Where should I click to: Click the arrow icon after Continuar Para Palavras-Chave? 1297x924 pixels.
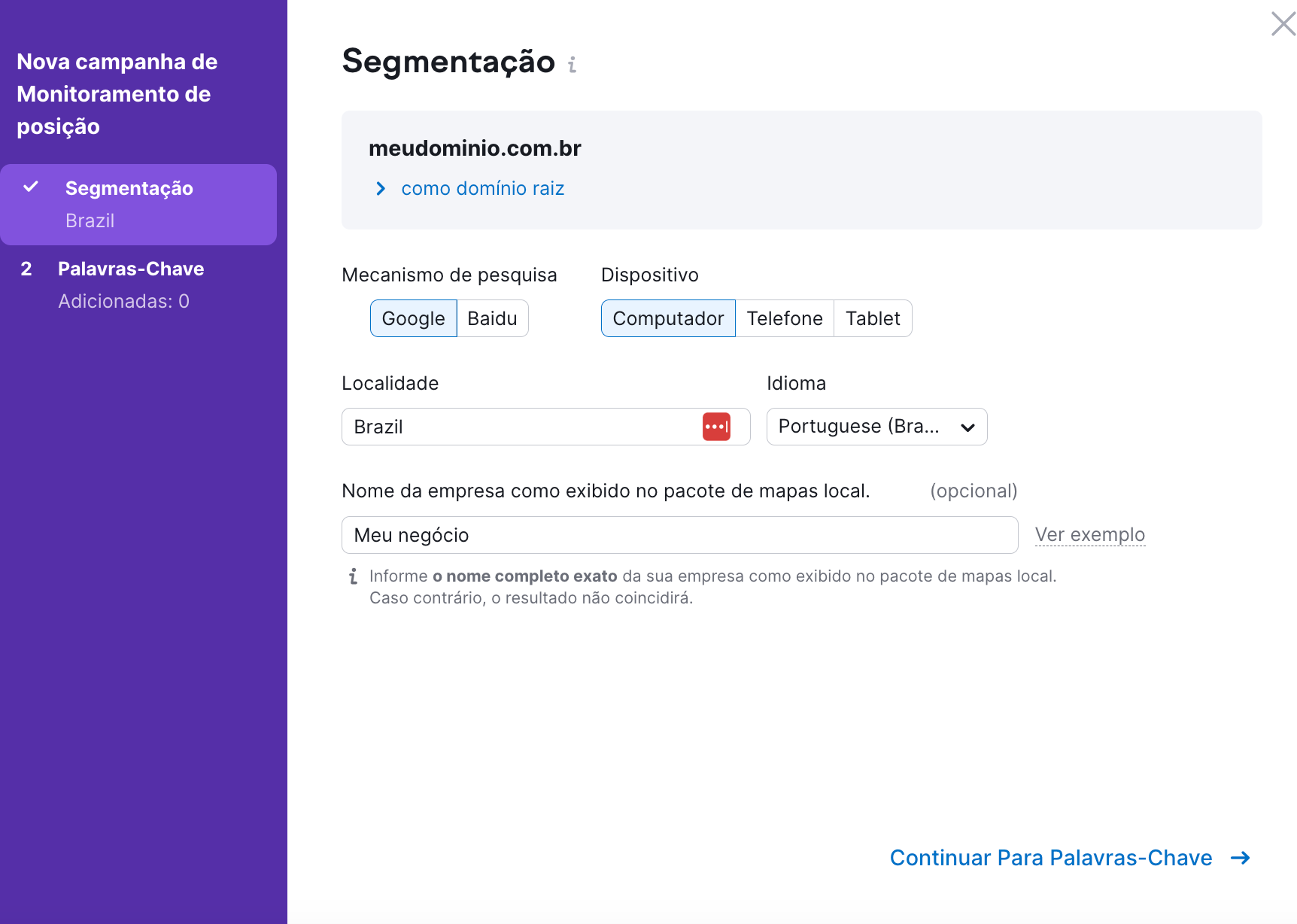click(1240, 858)
